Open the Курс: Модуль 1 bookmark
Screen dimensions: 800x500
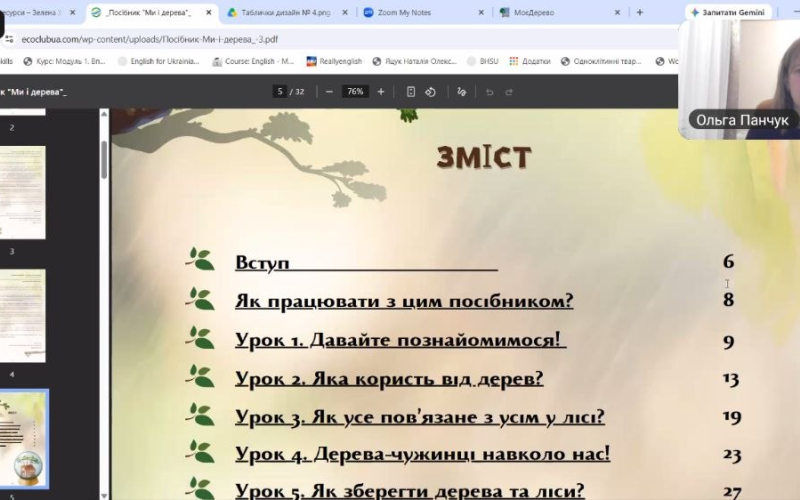pos(64,61)
